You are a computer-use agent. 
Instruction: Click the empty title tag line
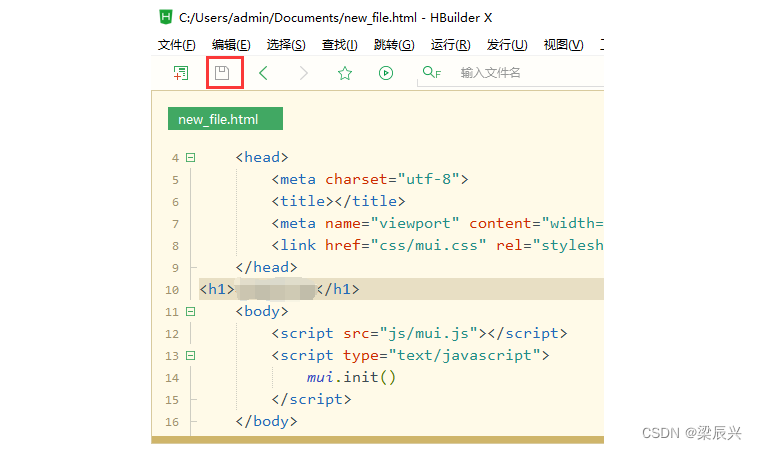(338, 201)
